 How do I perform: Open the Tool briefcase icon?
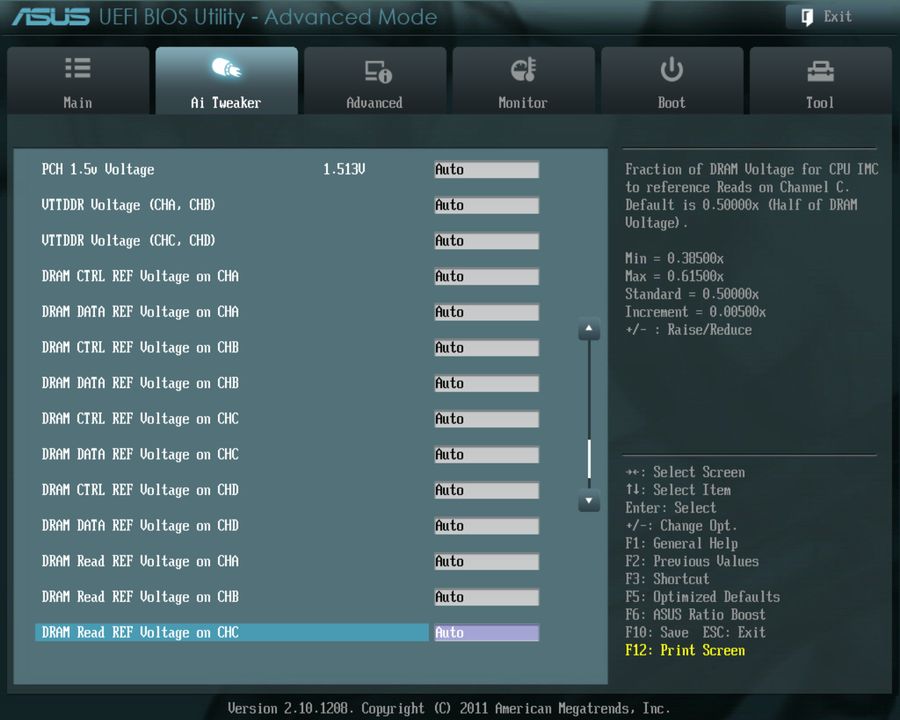(820, 68)
